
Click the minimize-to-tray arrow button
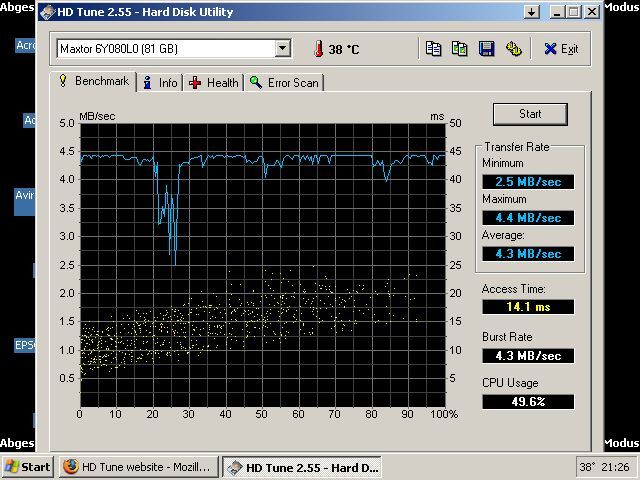(x=531, y=11)
